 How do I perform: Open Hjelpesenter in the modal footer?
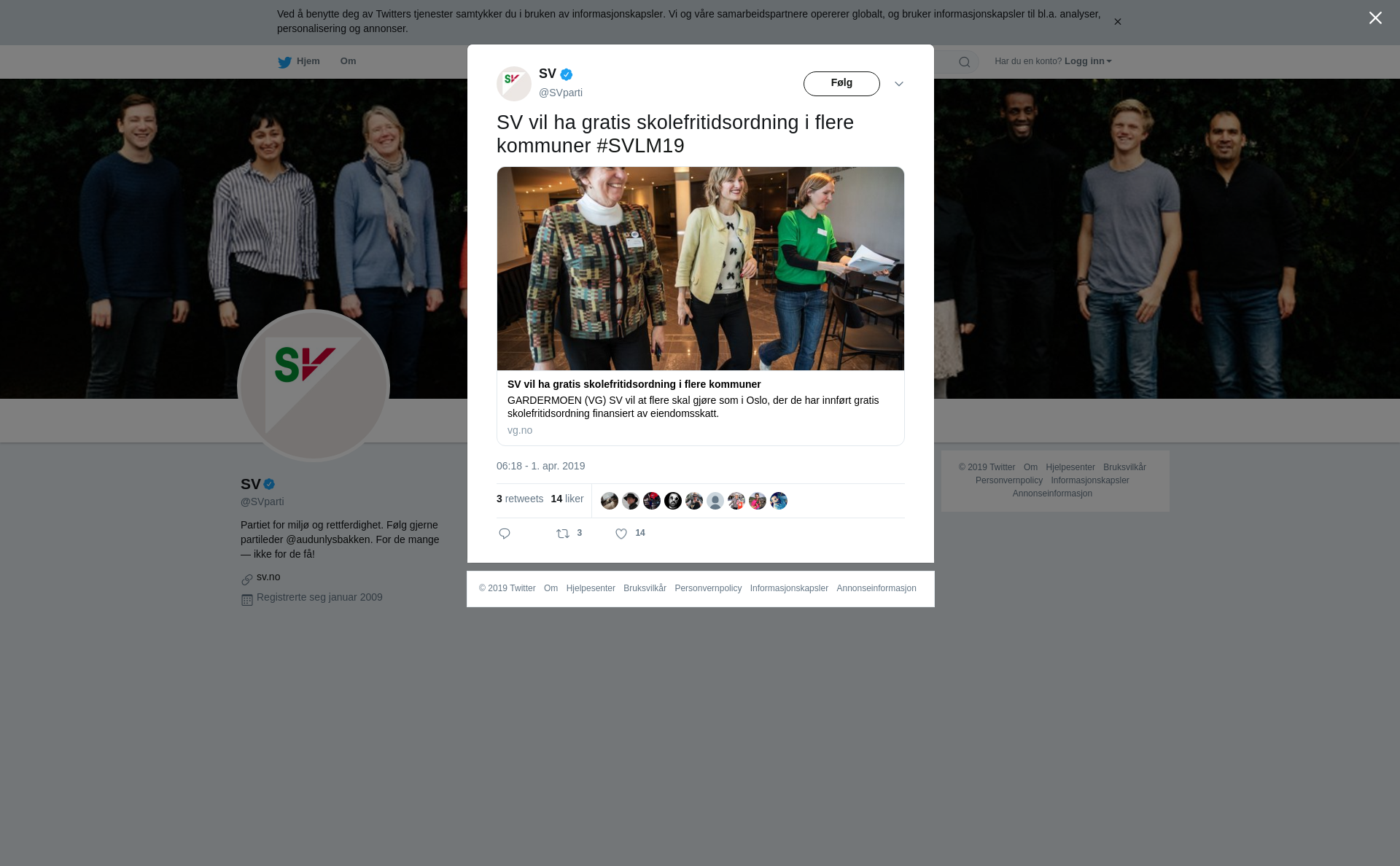pyautogui.click(x=591, y=588)
